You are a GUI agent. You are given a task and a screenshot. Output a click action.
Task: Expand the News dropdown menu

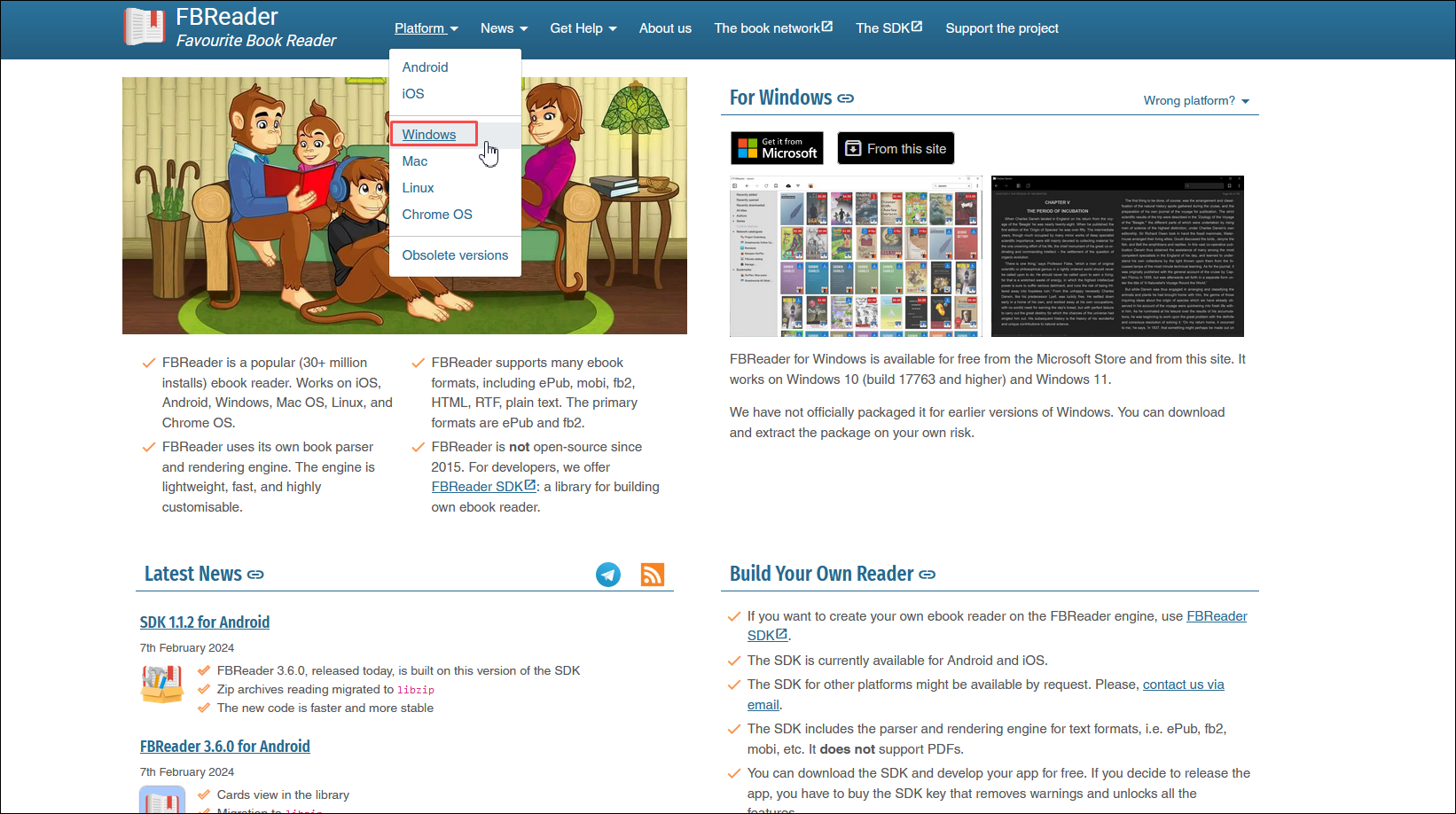[x=504, y=28]
